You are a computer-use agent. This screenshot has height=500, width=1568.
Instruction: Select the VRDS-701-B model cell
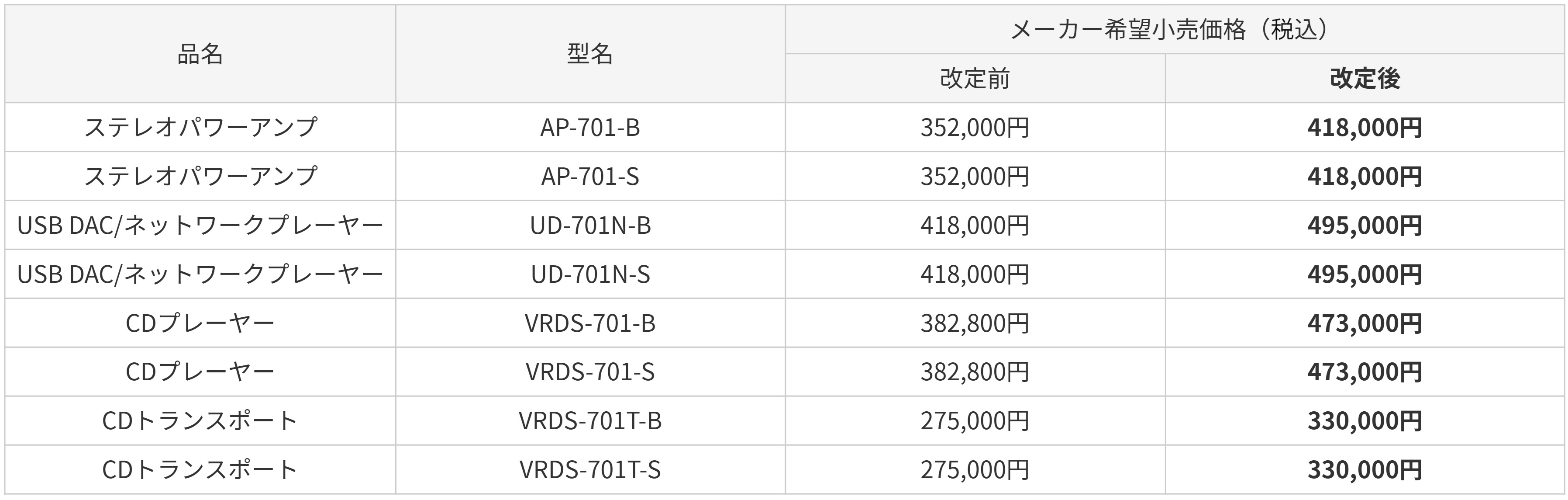point(590,323)
